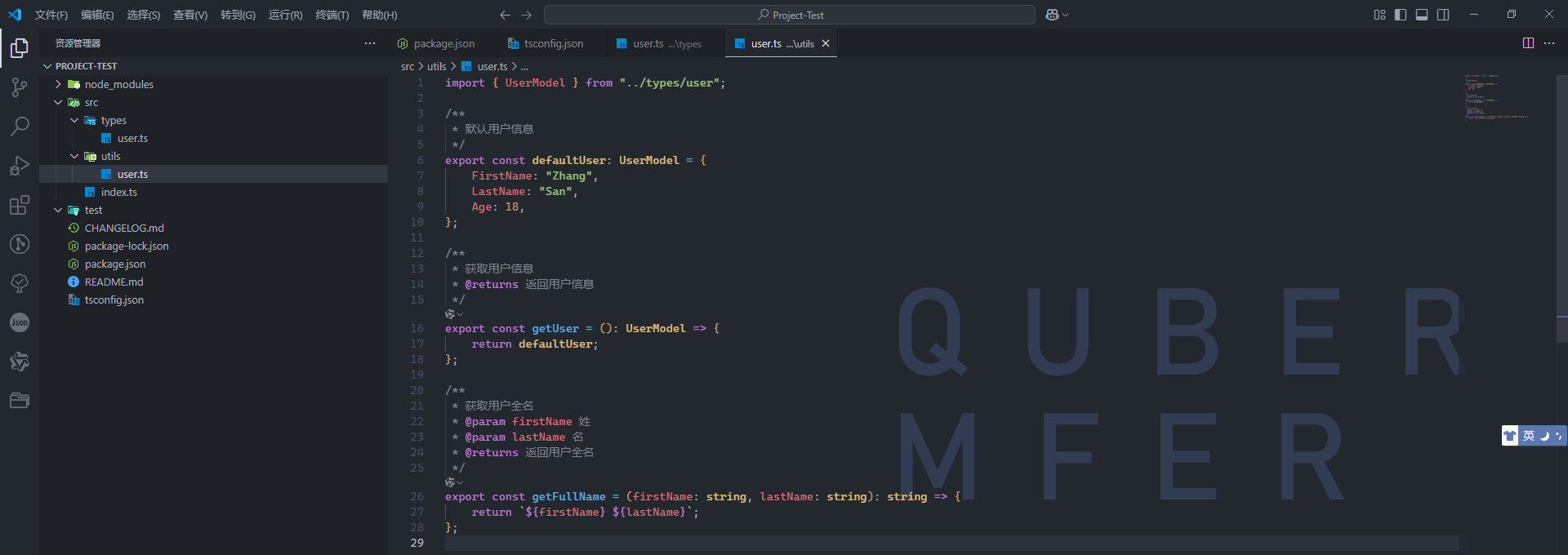Viewport: 1568px width, 555px height.
Task: Open Explorer panel ellipsis actions menu
Action: (370, 43)
